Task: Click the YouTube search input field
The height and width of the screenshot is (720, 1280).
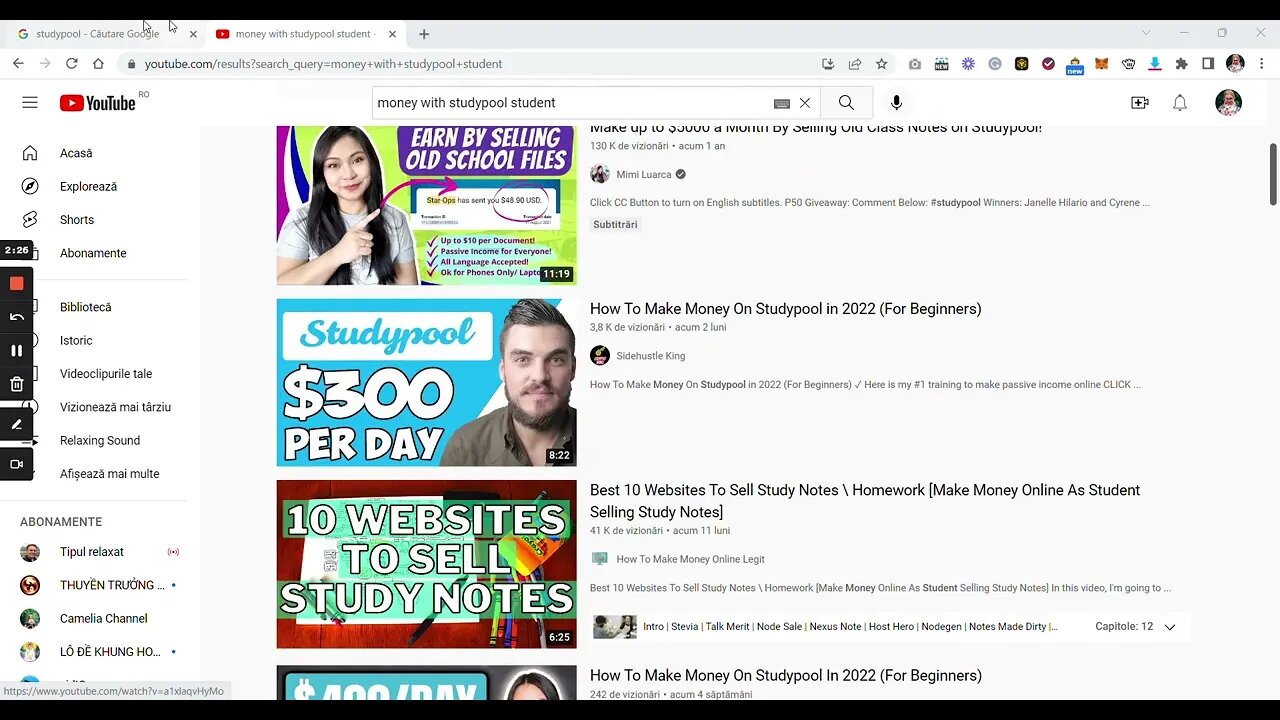Action: click(572, 103)
